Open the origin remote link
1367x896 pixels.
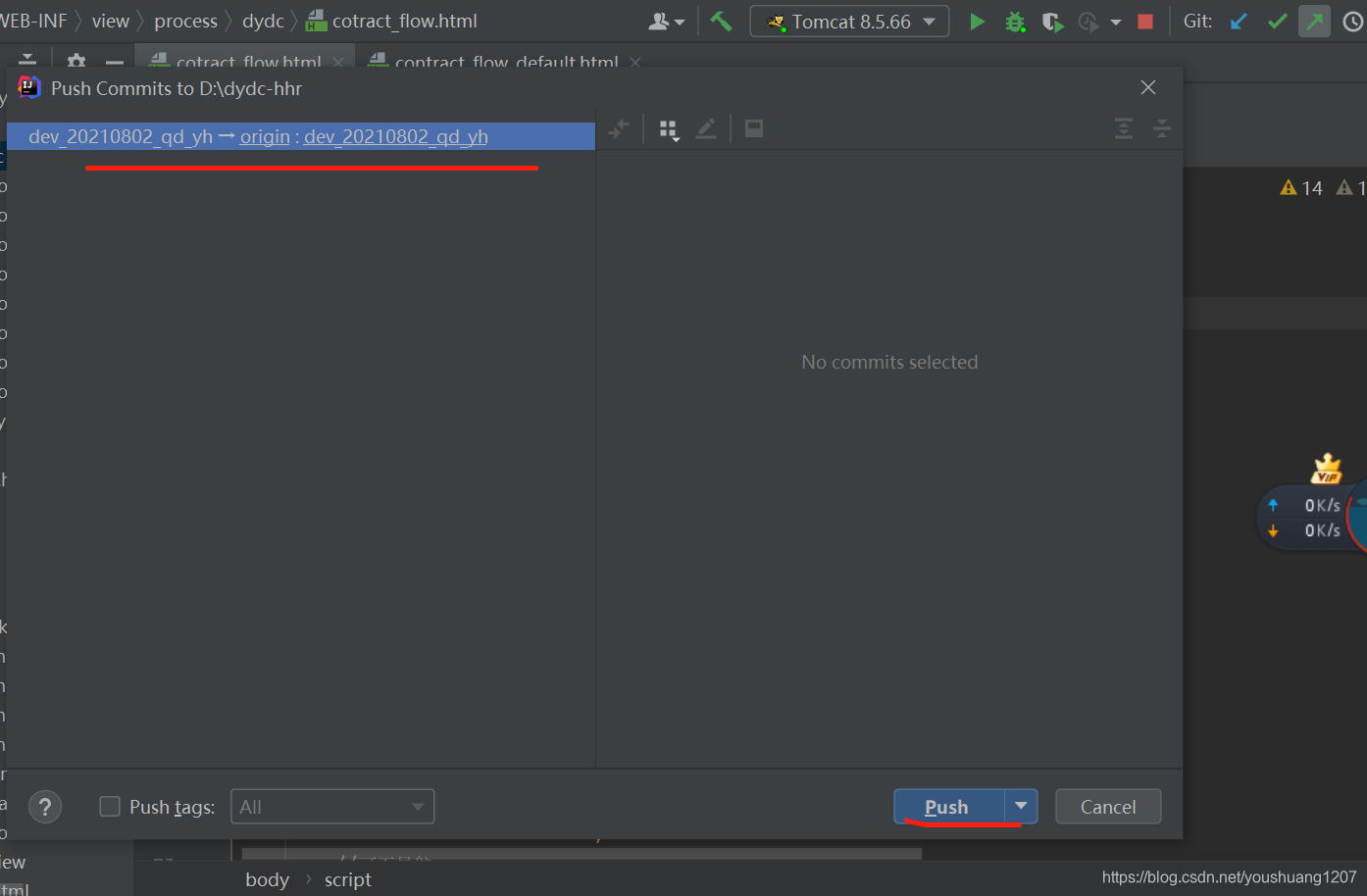tap(265, 136)
